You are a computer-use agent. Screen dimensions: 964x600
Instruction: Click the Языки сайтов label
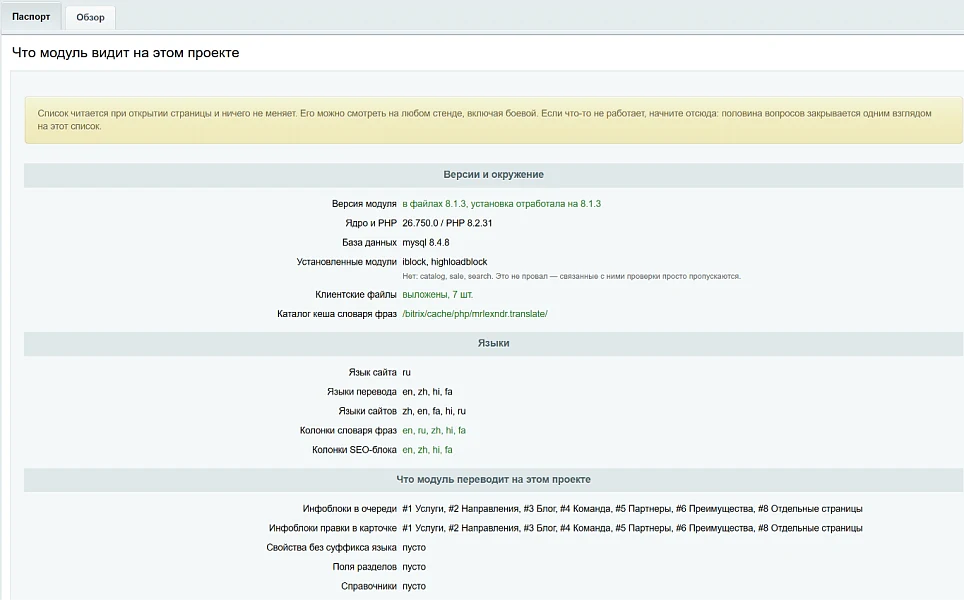367,411
